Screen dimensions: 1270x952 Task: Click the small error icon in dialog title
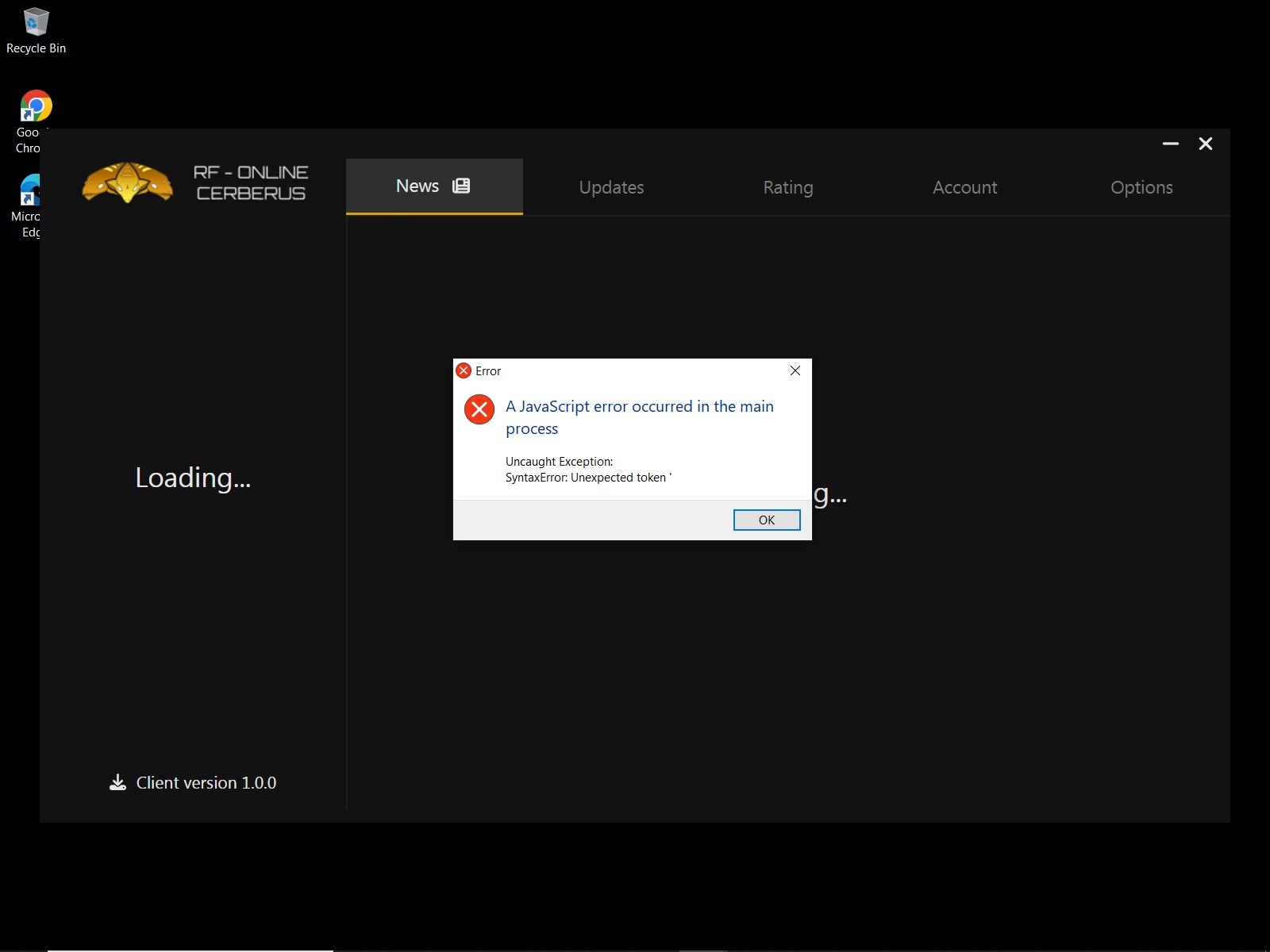(x=464, y=370)
